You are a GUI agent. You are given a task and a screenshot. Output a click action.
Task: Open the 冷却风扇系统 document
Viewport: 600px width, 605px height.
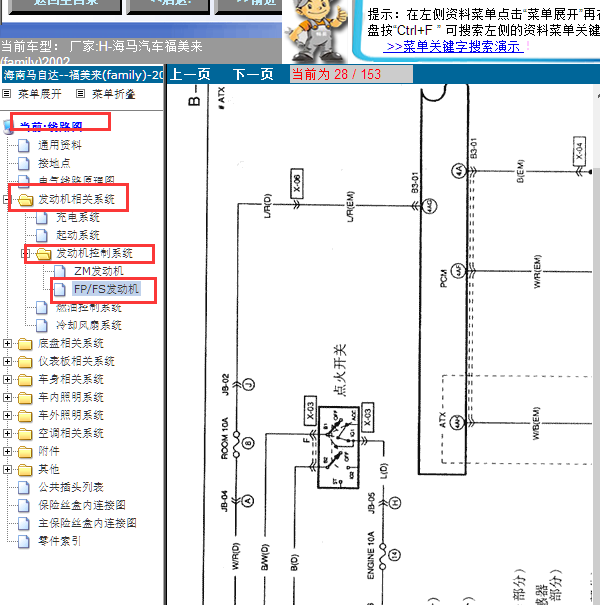coord(89,325)
